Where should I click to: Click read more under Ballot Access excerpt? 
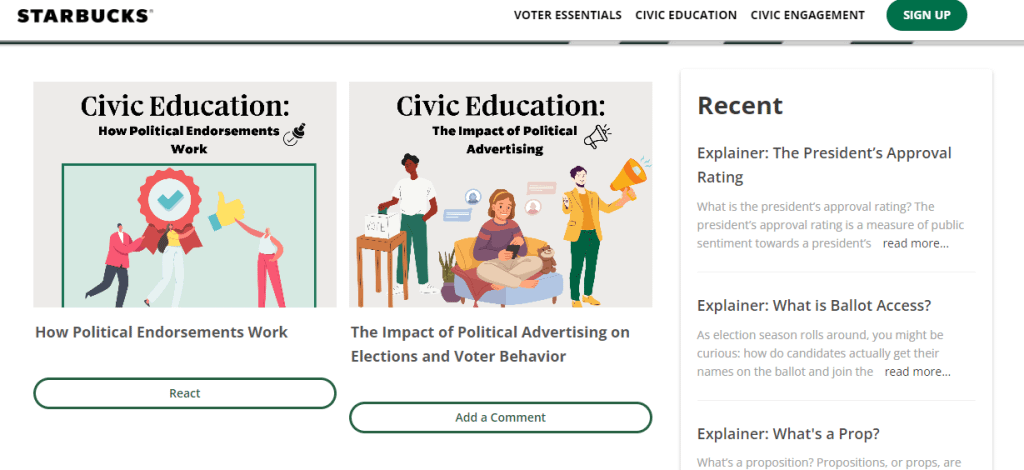918,371
